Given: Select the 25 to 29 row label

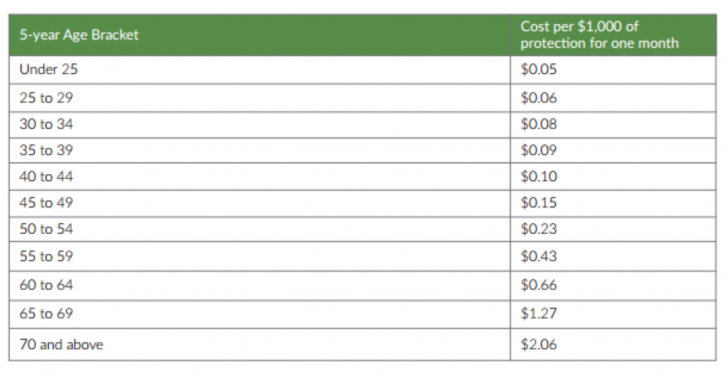Looking at the screenshot, I should (46, 98).
